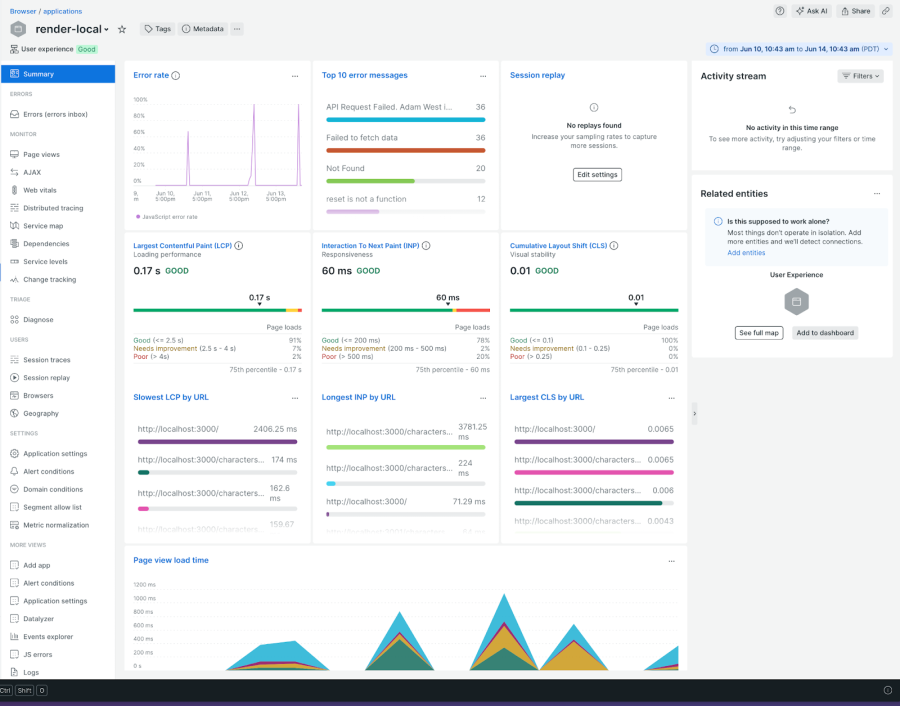Click the favorite star icon beside render-local

tap(122, 29)
